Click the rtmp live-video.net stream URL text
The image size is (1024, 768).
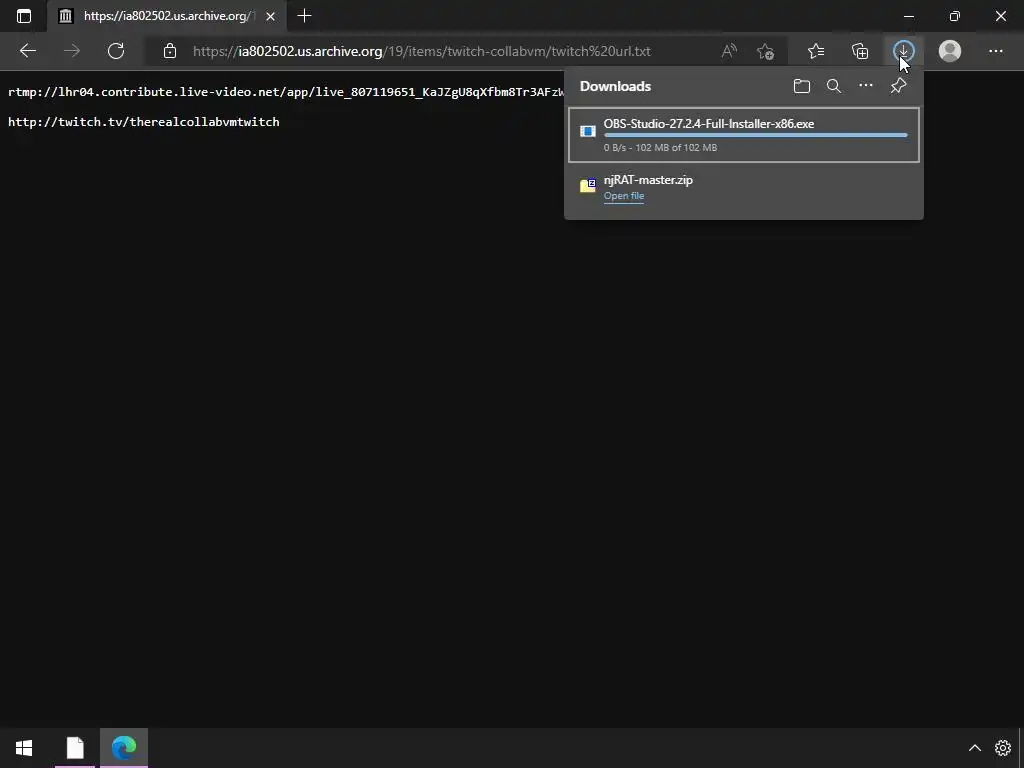[x=286, y=92]
